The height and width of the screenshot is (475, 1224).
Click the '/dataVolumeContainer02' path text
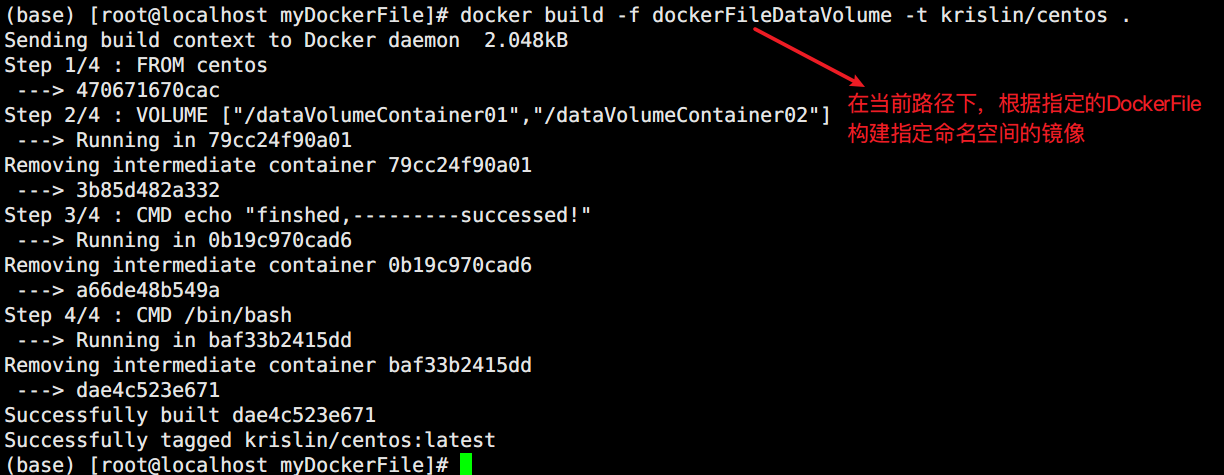click(x=676, y=115)
